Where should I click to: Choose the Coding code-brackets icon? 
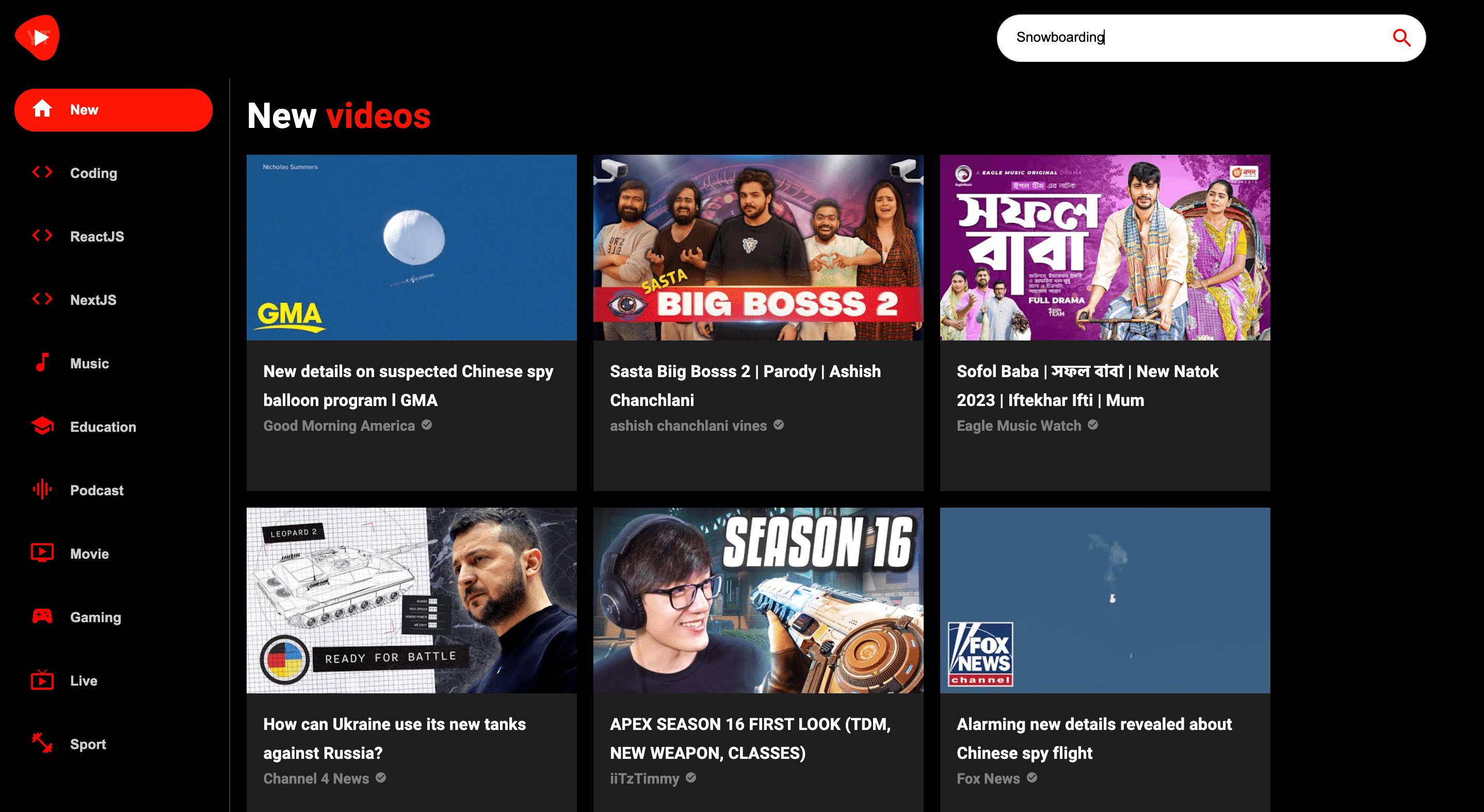42,172
